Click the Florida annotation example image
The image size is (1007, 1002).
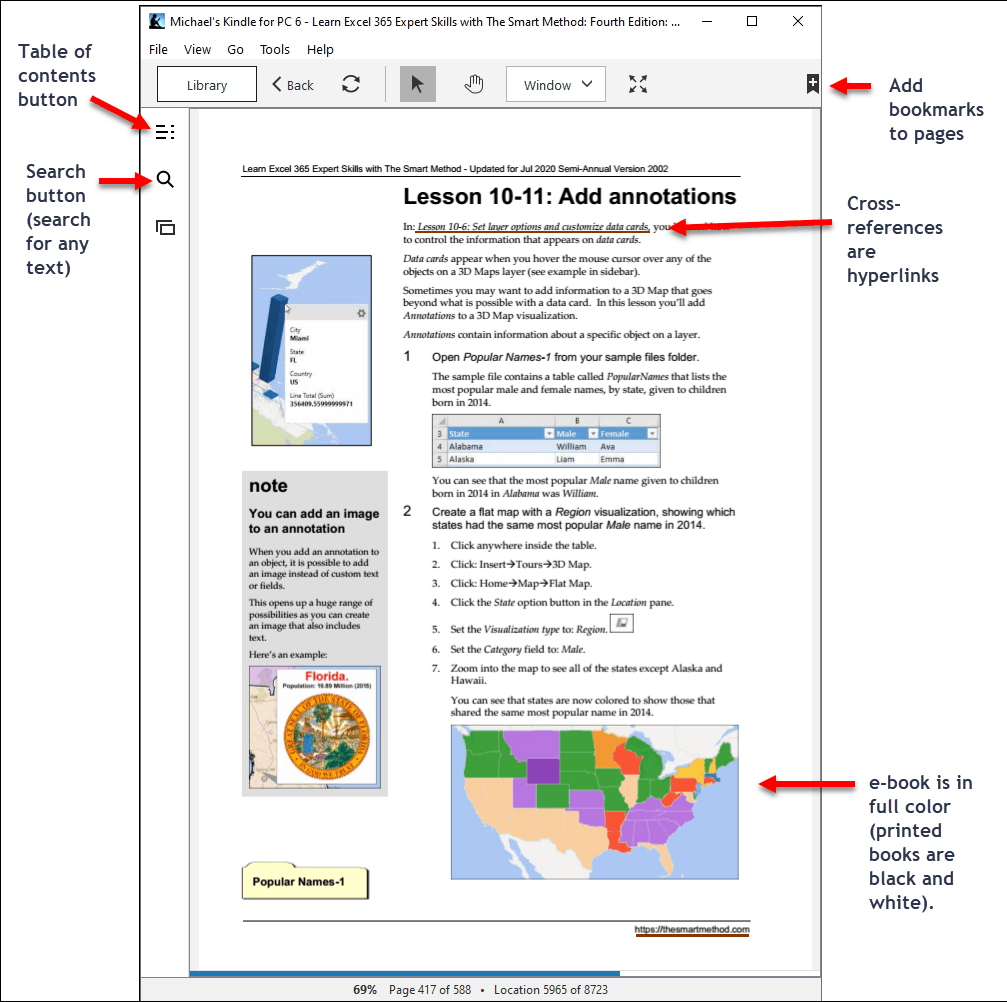tap(315, 727)
